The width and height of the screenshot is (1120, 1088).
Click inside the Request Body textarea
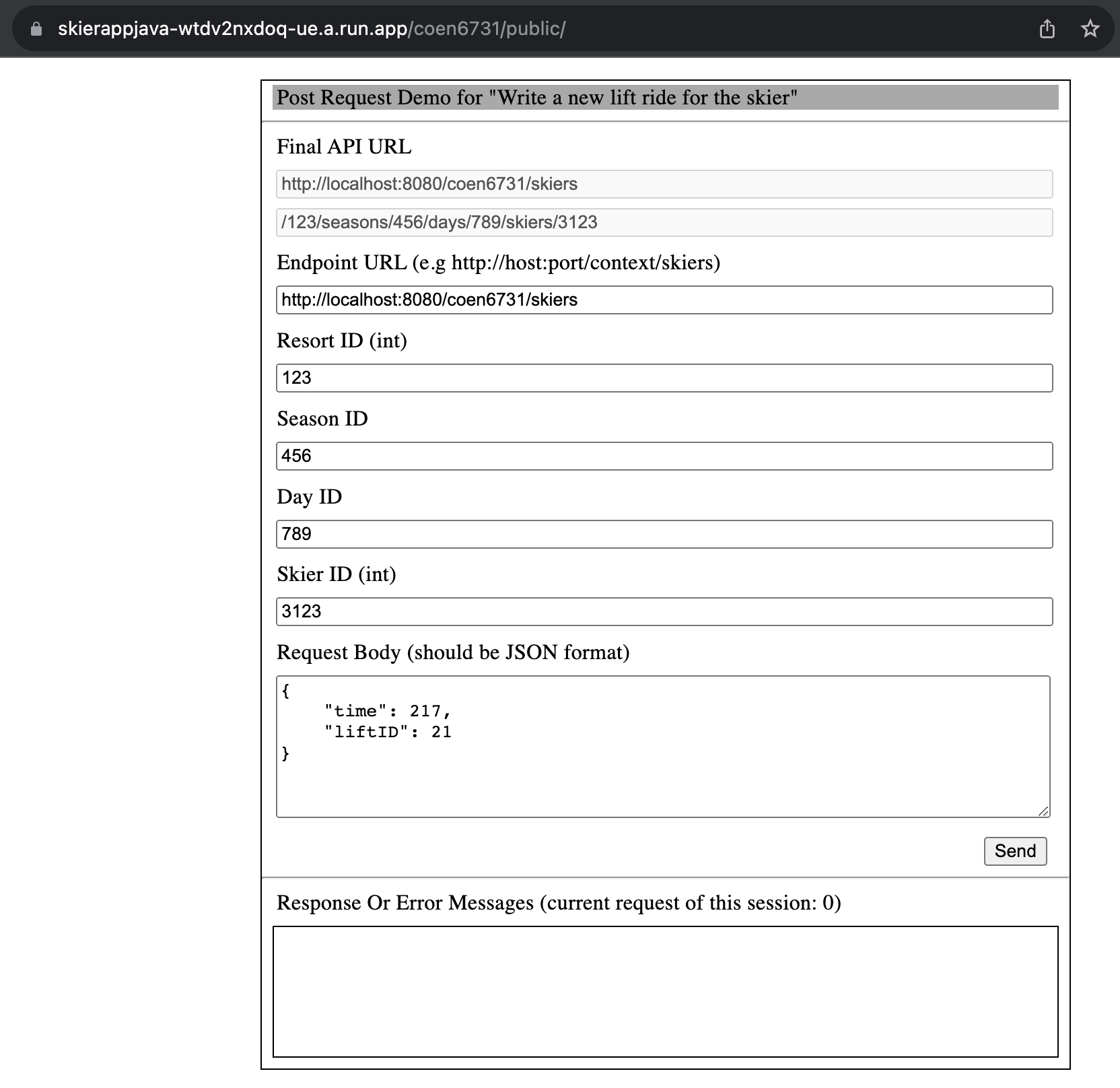[663, 747]
